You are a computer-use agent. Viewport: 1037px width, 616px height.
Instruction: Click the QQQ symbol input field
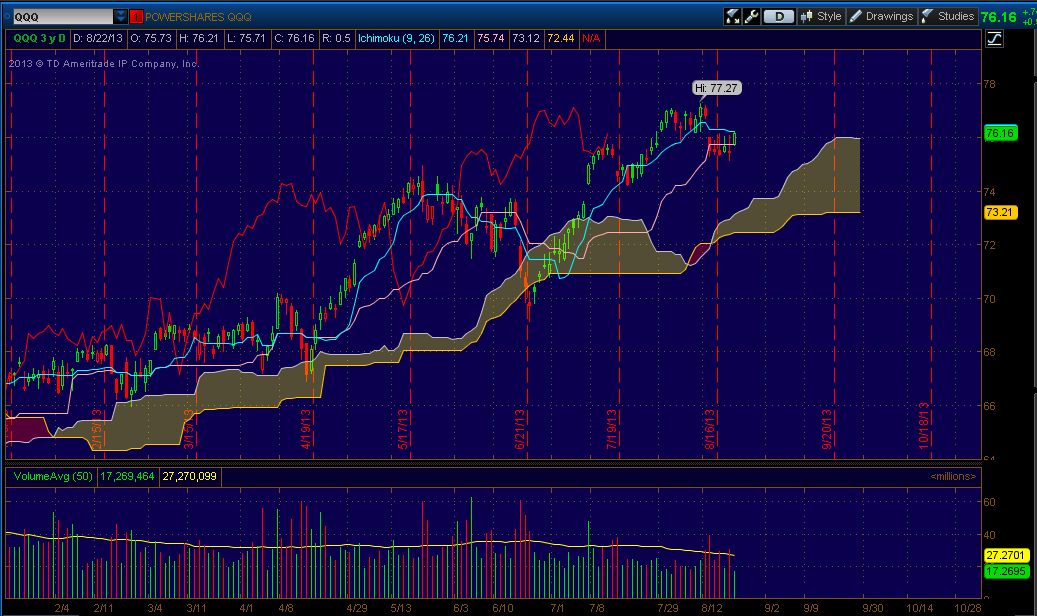click(62, 17)
